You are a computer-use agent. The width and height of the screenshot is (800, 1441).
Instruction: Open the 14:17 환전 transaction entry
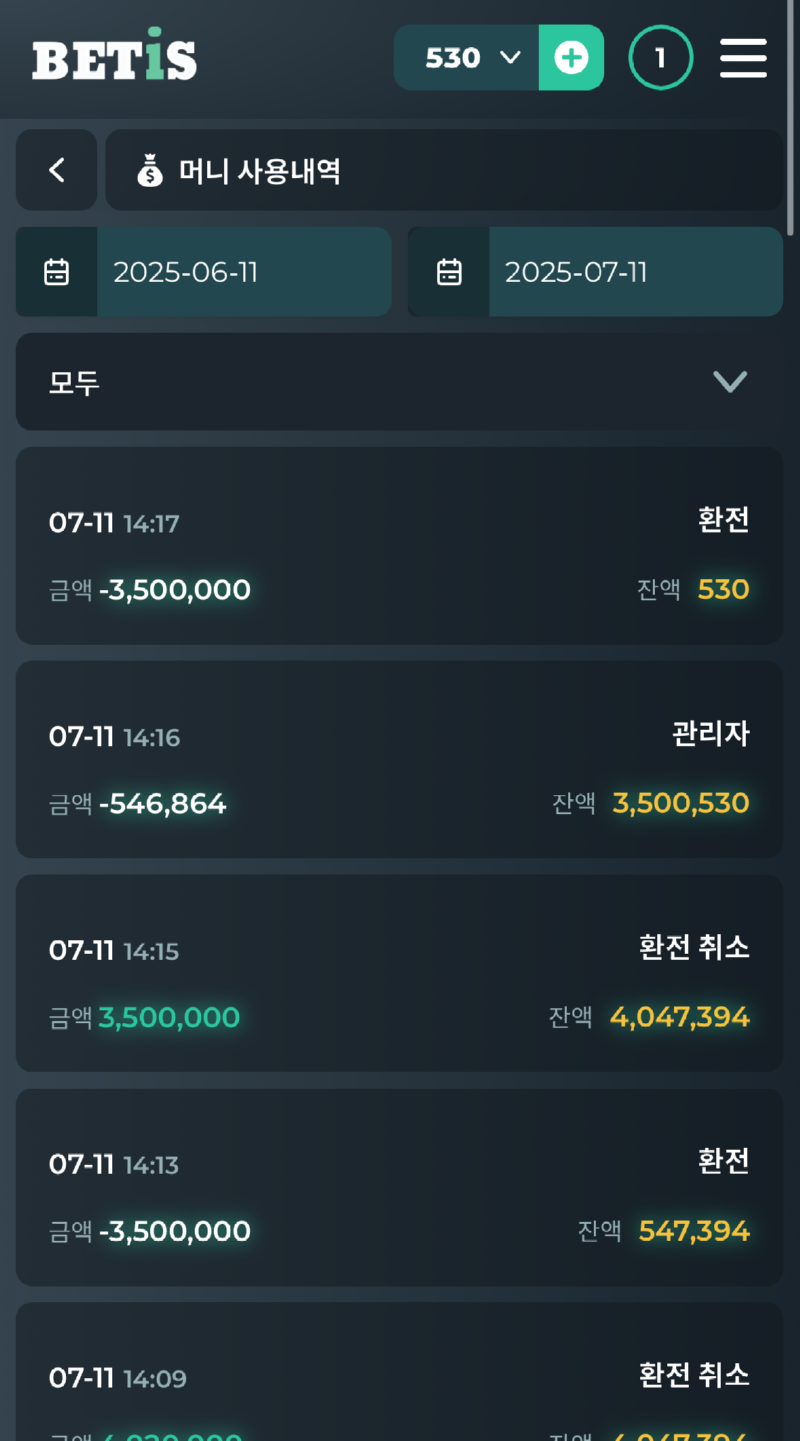click(399, 546)
